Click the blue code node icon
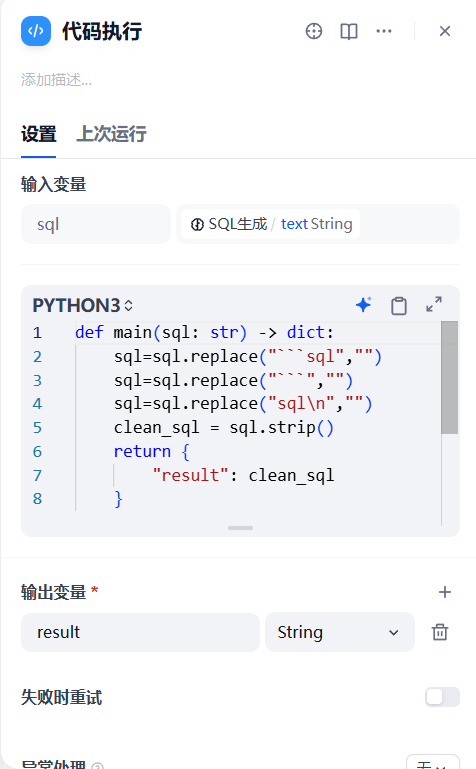The height and width of the screenshot is (769, 476). (x=36, y=31)
